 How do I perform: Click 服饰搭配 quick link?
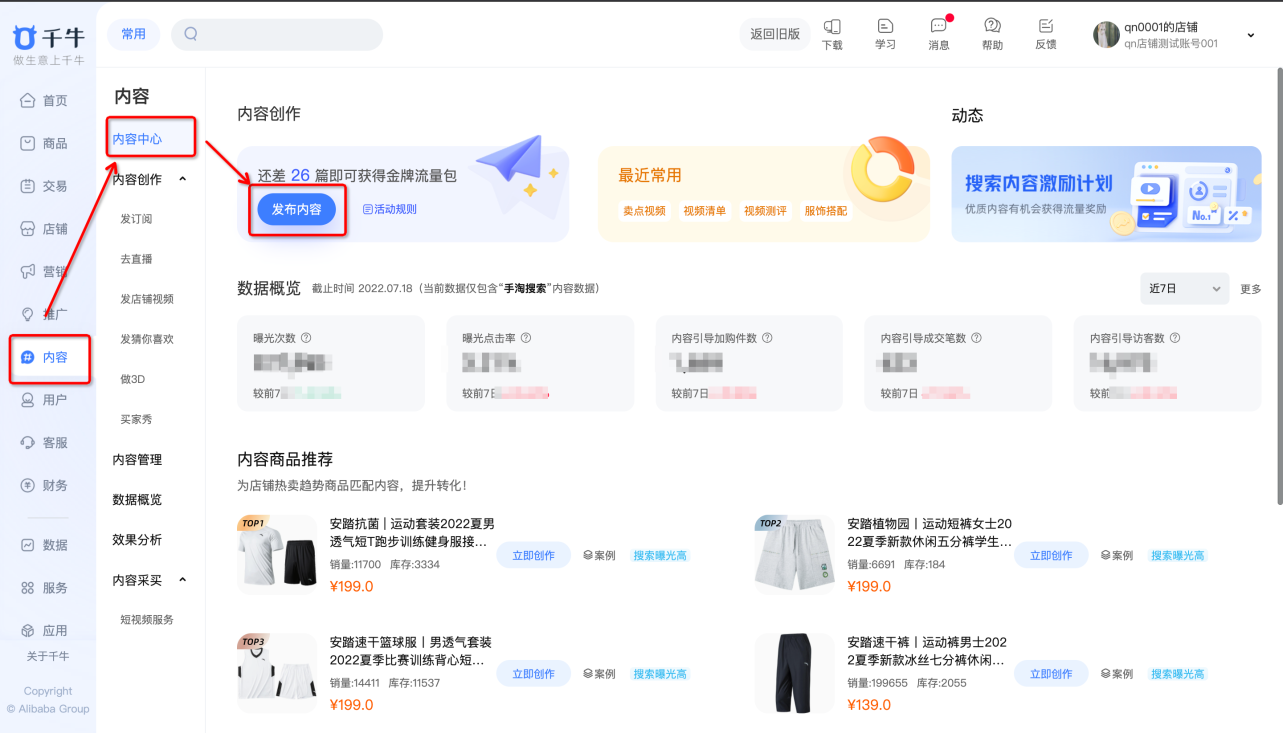click(x=826, y=211)
